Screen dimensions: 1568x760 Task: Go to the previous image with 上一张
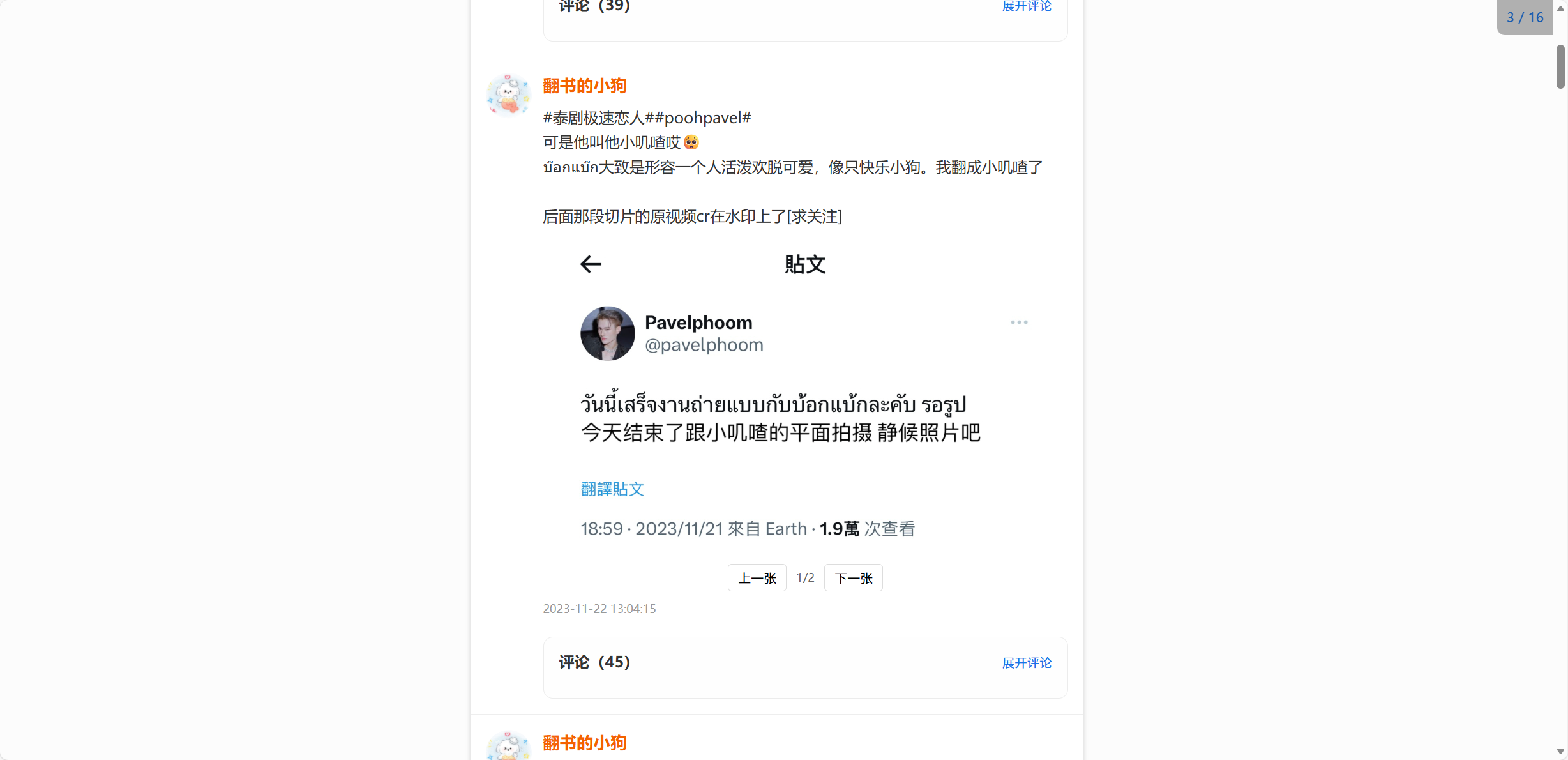tap(757, 578)
